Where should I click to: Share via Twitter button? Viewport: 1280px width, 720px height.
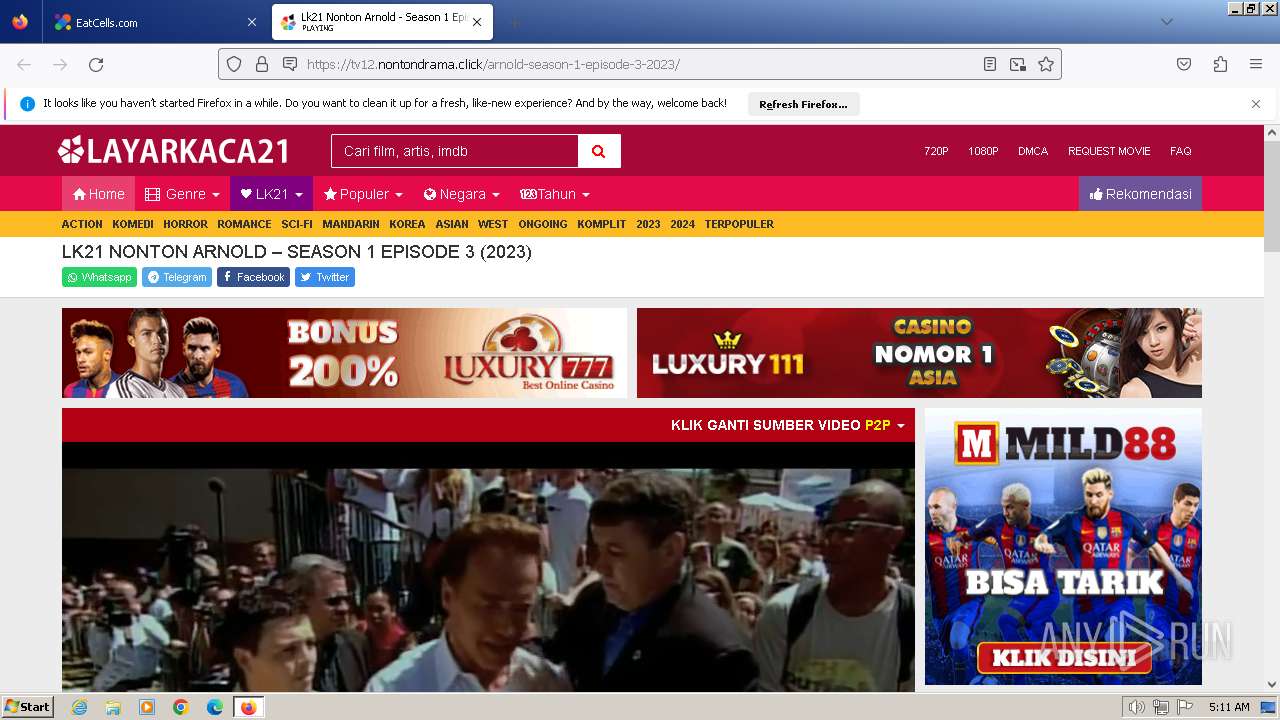325,277
